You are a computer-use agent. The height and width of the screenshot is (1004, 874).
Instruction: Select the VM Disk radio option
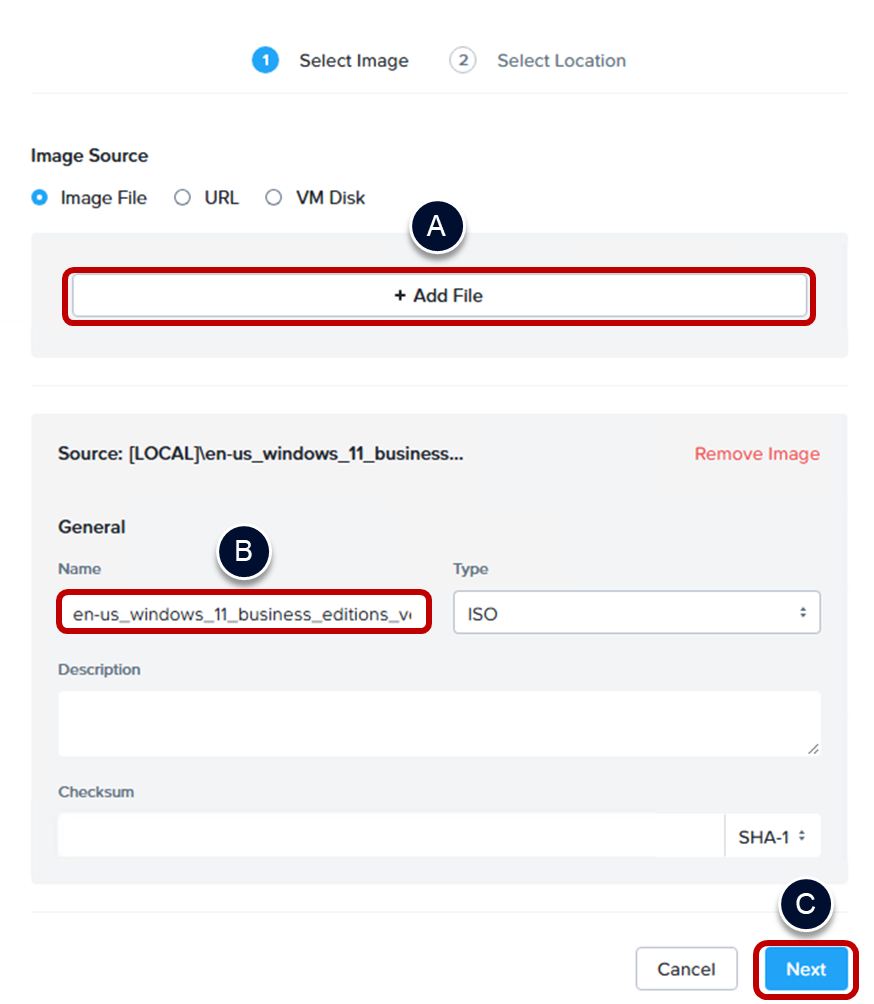click(x=273, y=198)
